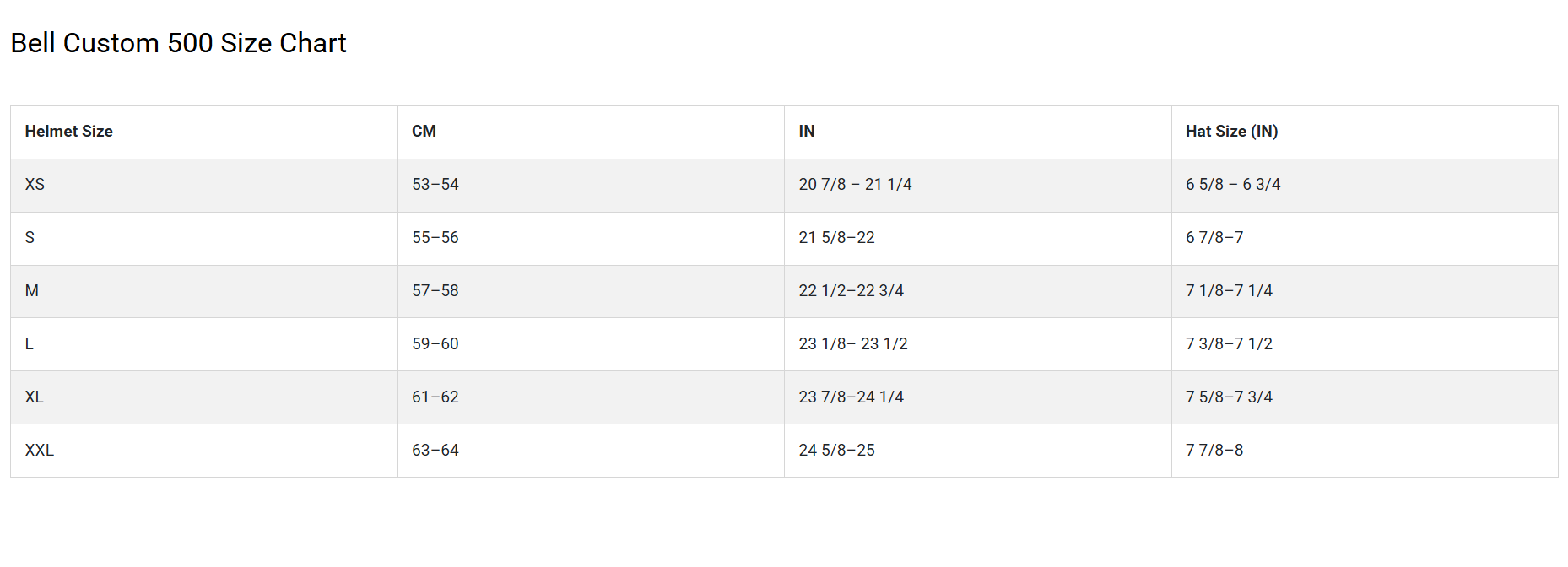Select the 57–58 CM cell
Image resolution: width=1568 pixels, height=567 pixels.
pos(435,291)
